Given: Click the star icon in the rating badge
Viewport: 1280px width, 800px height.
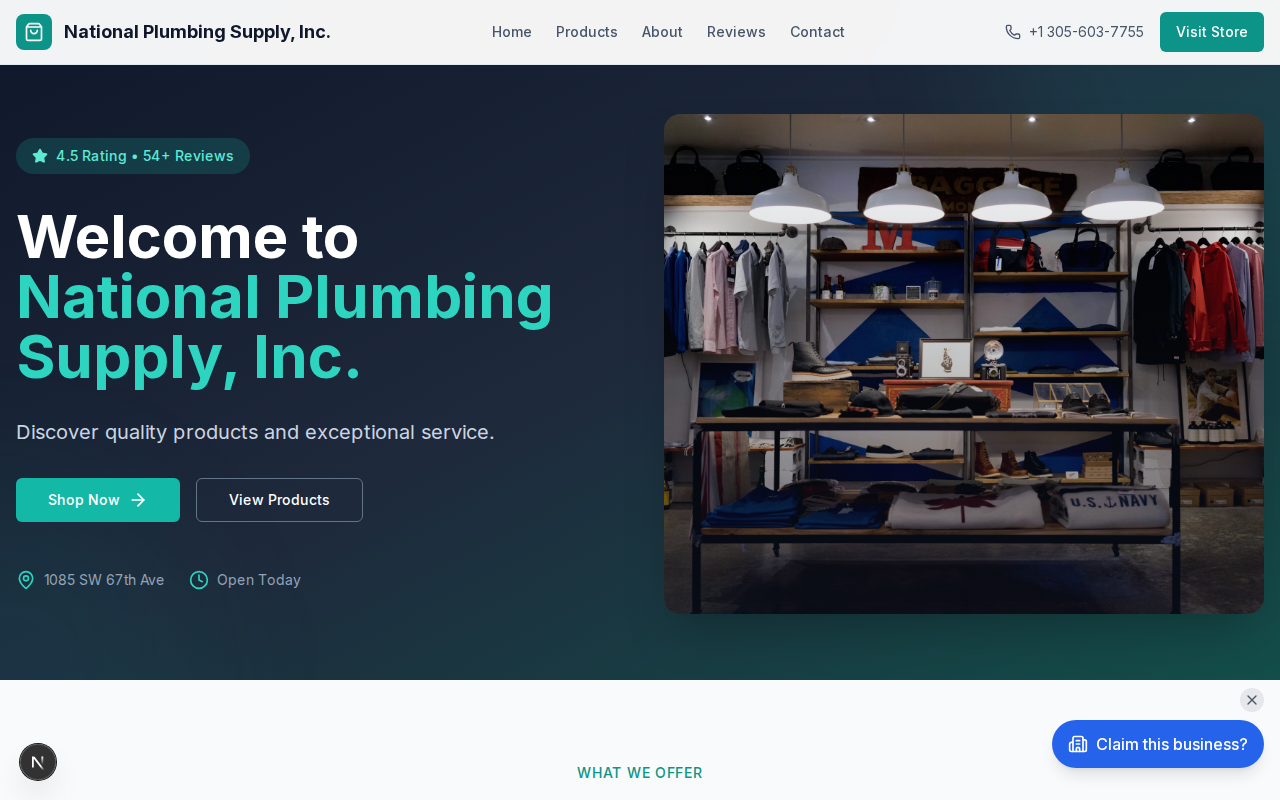Looking at the screenshot, I should click(40, 156).
